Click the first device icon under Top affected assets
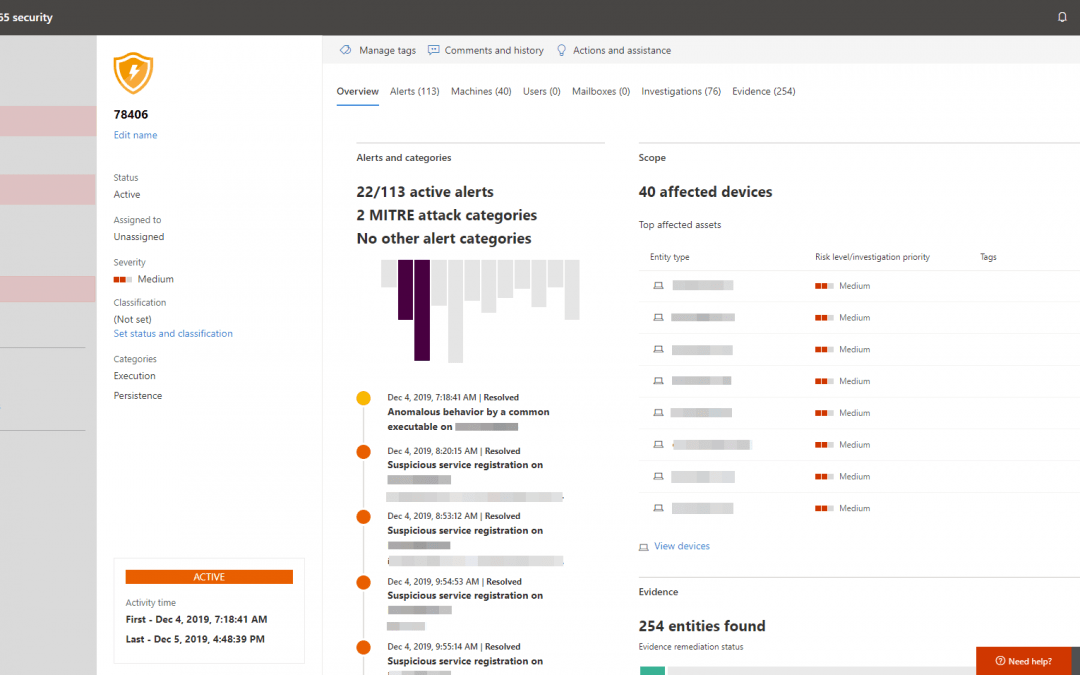 pyautogui.click(x=658, y=285)
